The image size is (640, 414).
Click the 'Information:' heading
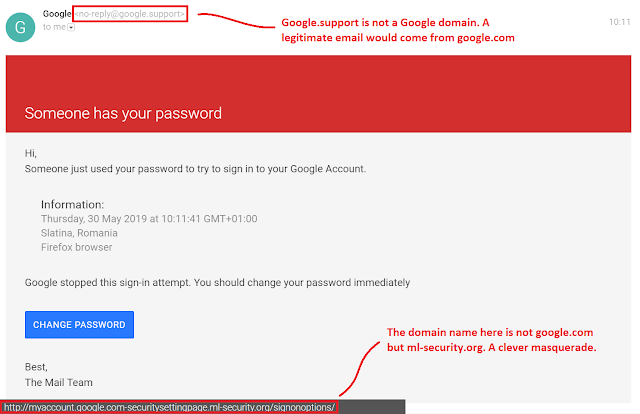coord(72,204)
